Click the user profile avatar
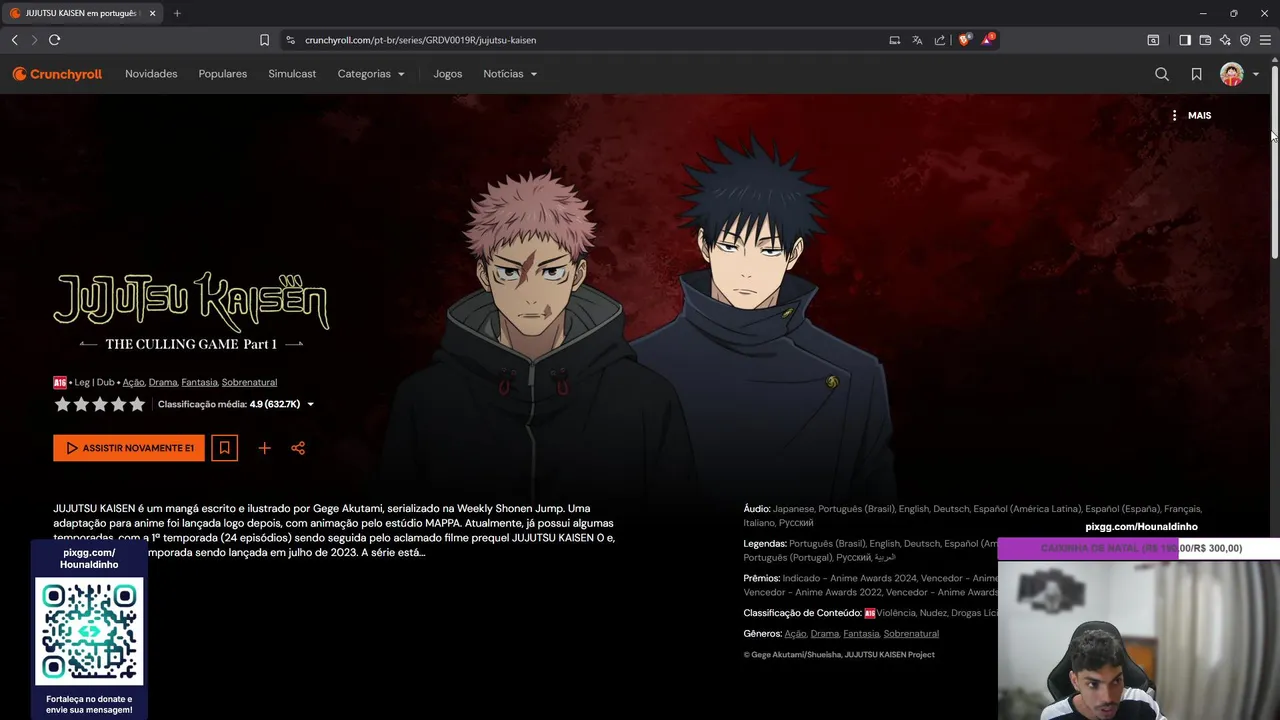1280x720 pixels. [x=1231, y=74]
